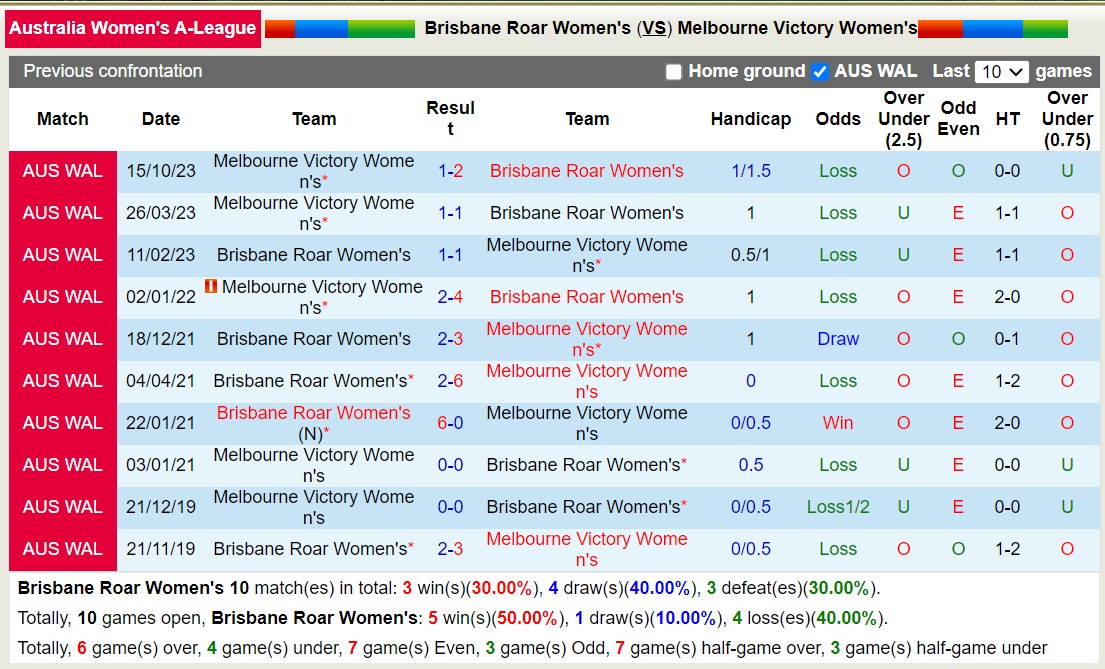Open the Win odds link for the 22/01/21 match

pyautogui.click(x=837, y=423)
